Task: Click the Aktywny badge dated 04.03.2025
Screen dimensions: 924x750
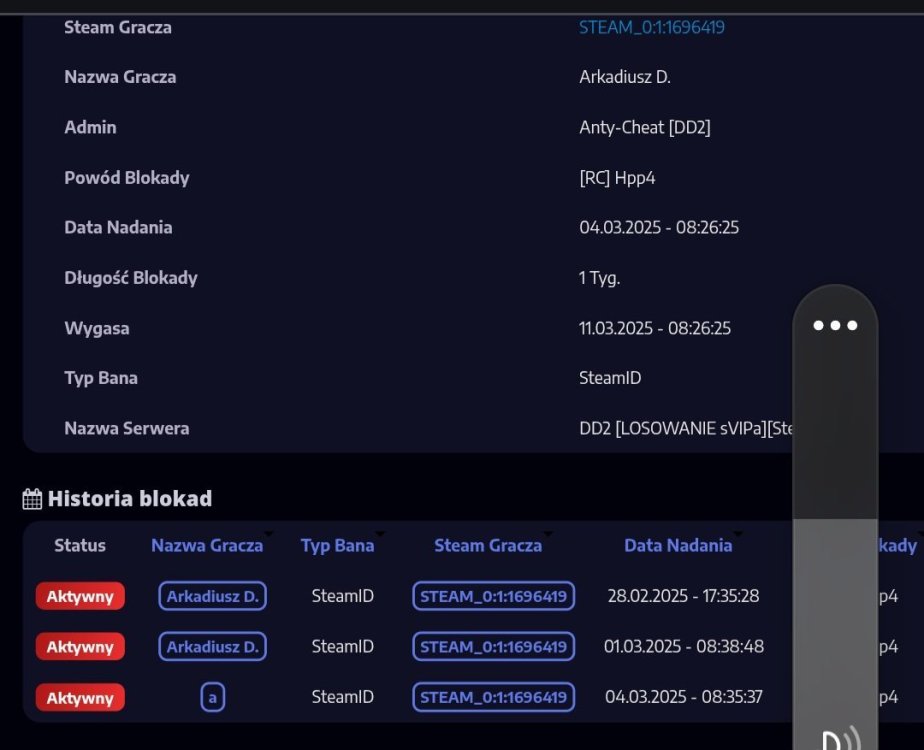Action: [x=80, y=697]
